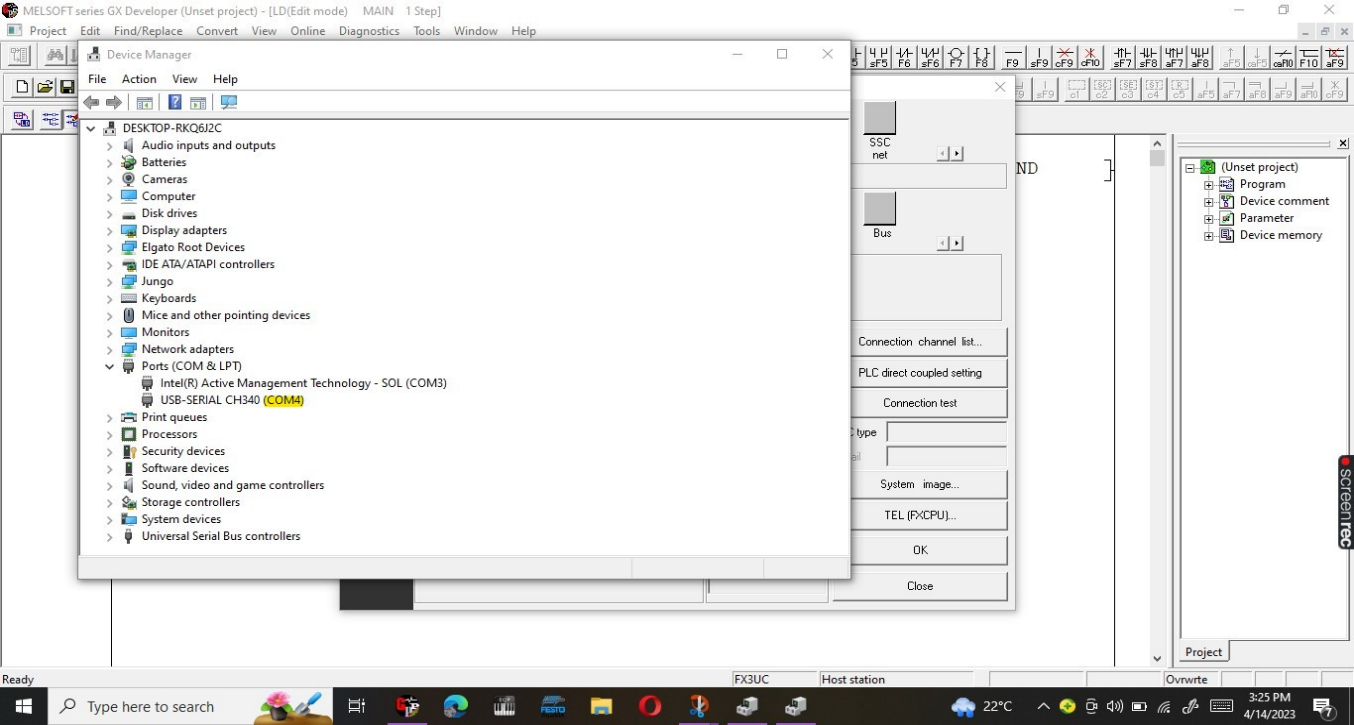
Task: Click the Device Manager blue help icon
Action: coord(175,102)
